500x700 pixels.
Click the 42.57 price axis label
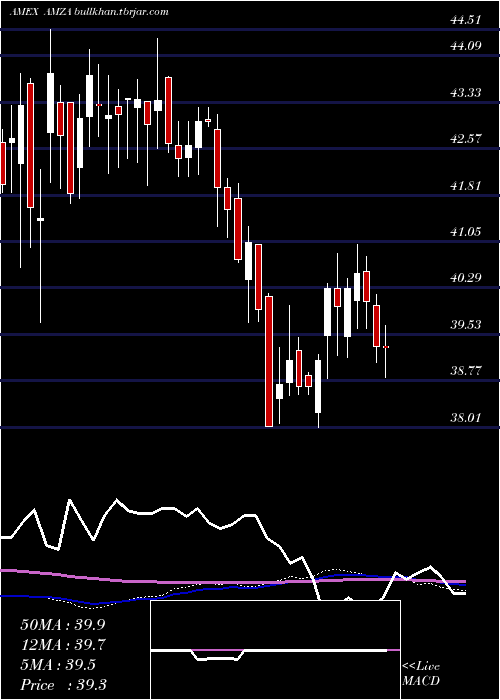[466, 138]
